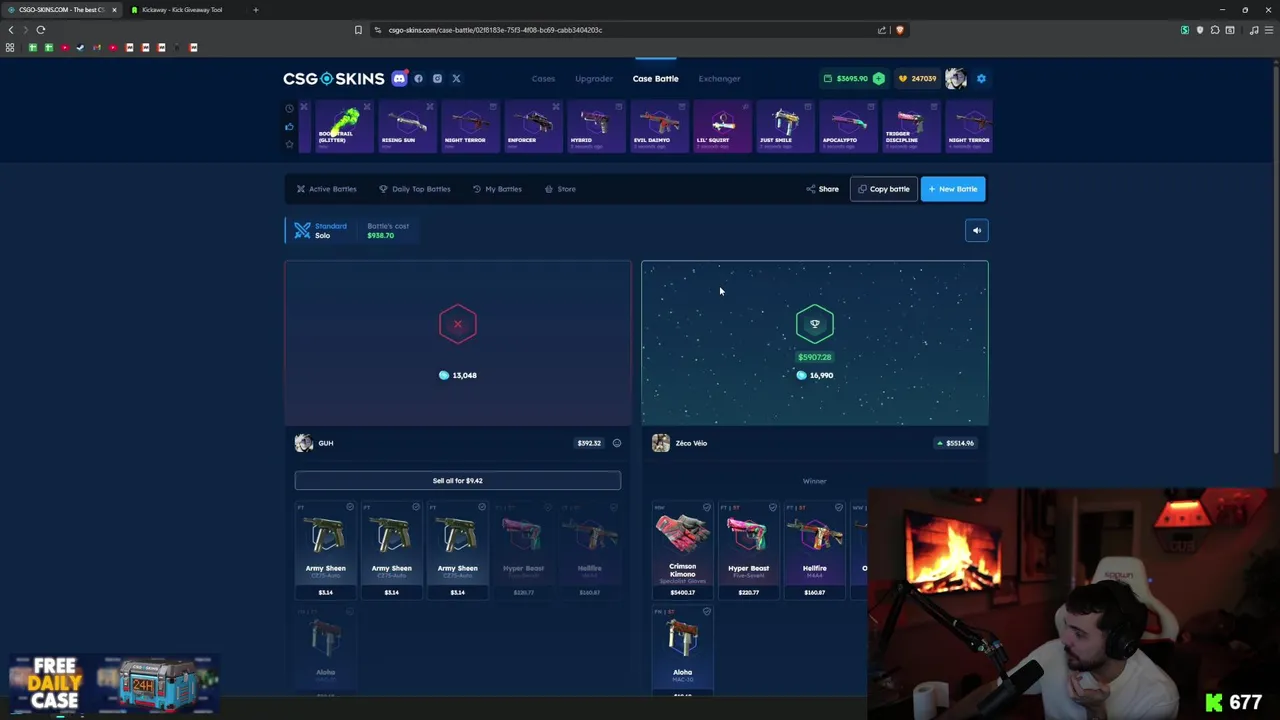Open the Instagram icon in the header

[437, 78]
